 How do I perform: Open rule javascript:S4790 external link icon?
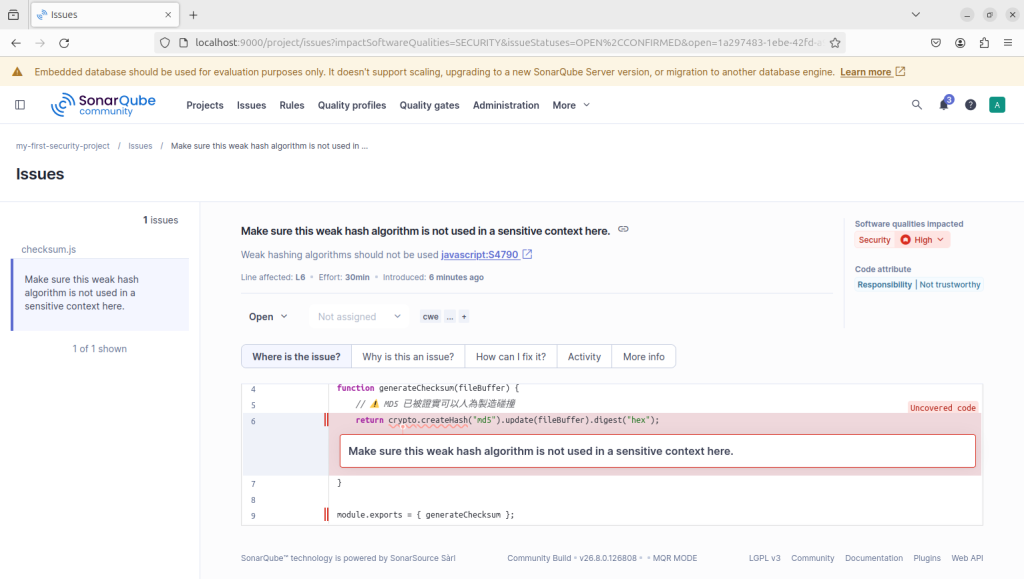(x=527, y=255)
